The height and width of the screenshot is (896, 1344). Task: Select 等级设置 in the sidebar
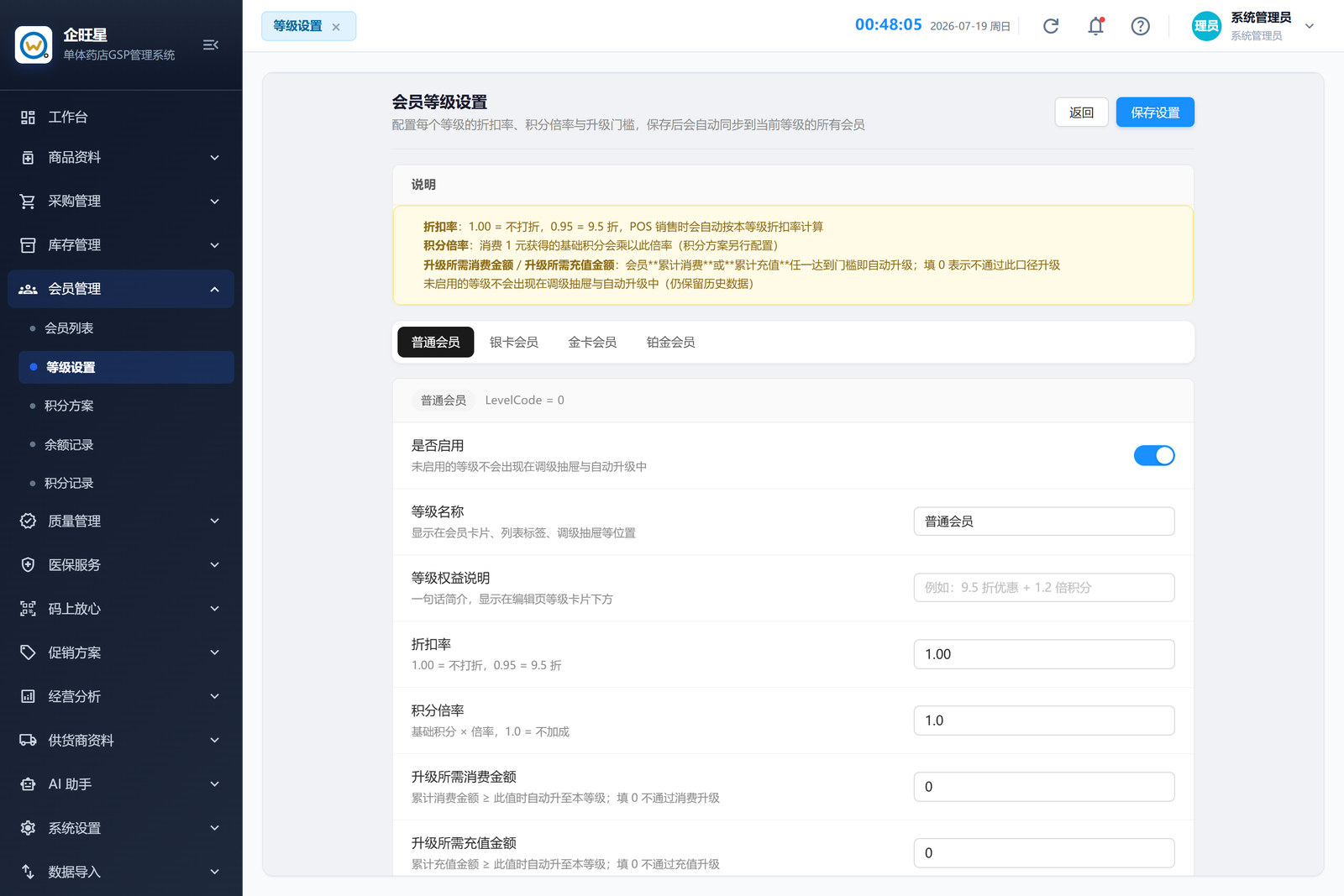point(126,367)
